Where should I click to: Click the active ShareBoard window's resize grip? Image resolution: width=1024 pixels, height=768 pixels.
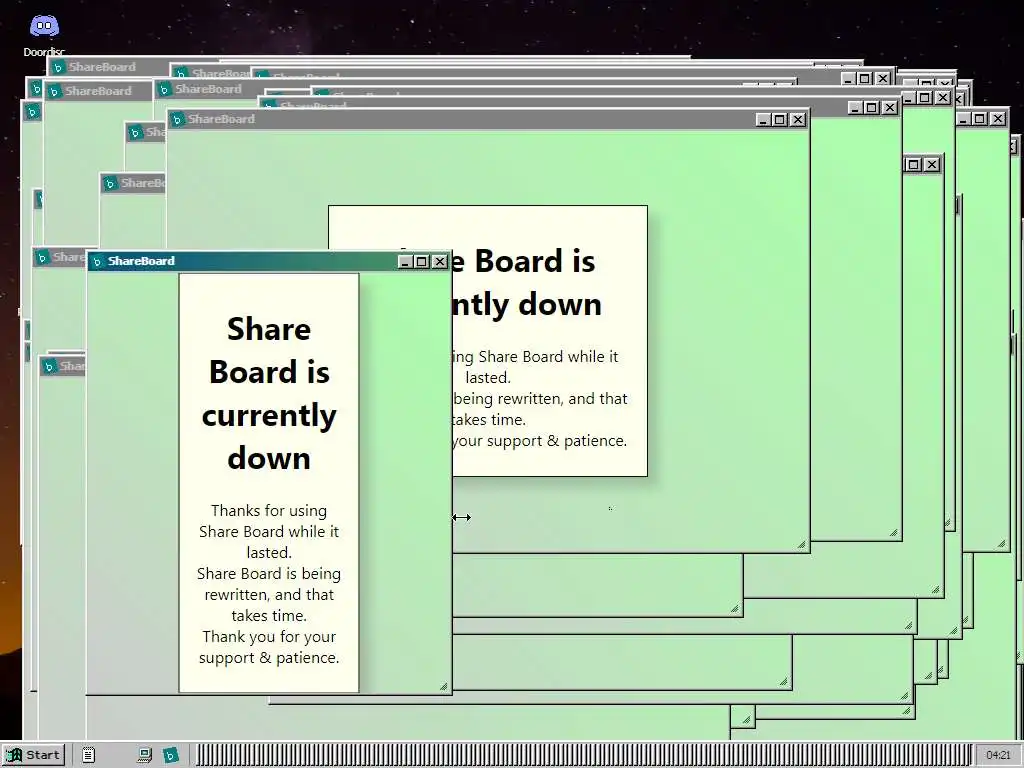click(443, 686)
